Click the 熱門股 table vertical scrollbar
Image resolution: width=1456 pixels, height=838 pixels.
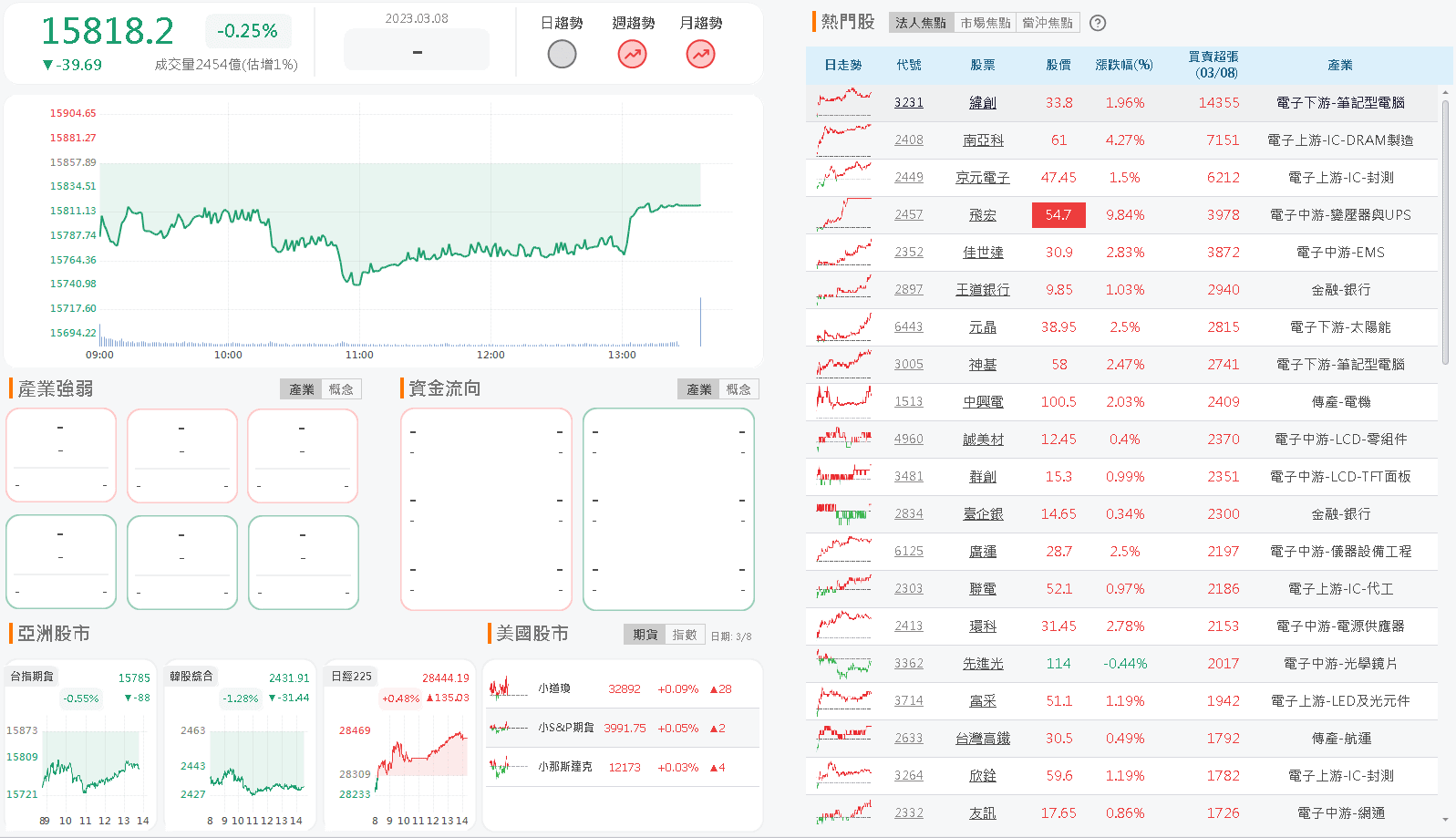pyautogui.click(x=1445, y=233)
